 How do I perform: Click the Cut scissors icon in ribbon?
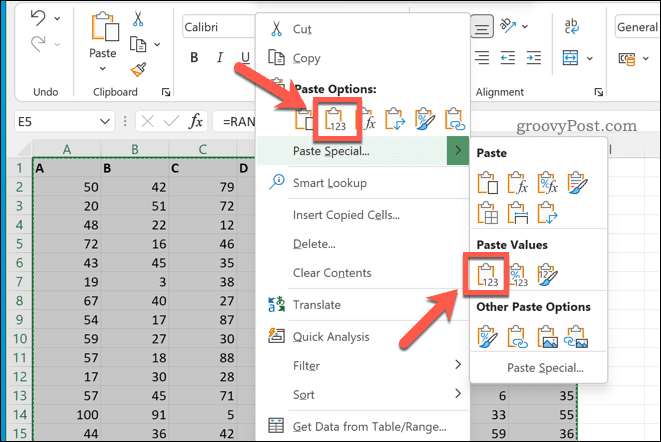[139, 19]
